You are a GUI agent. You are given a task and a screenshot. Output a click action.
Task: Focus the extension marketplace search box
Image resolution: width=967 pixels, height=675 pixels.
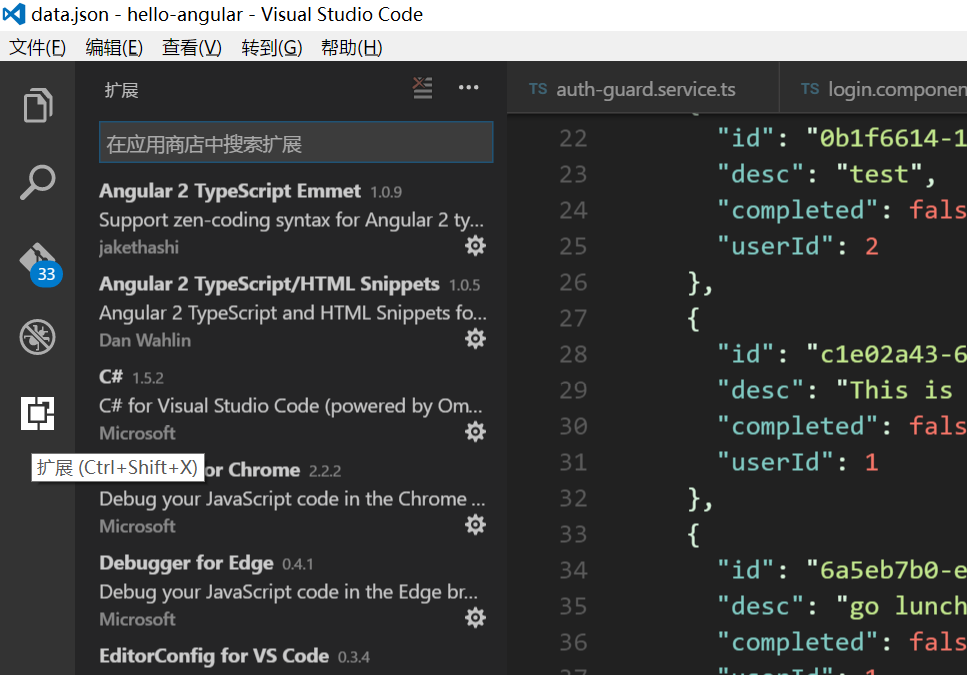tap(296, 142)
